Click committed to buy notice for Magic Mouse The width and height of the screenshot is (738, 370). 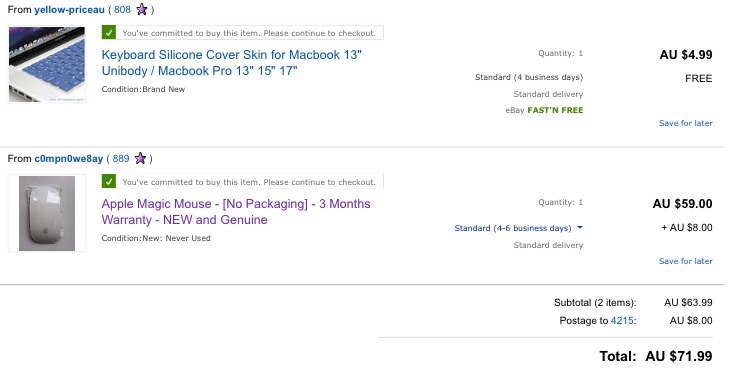click(x=249, y=182)
